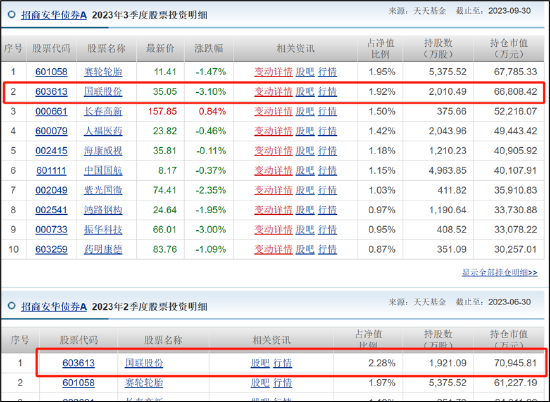Click stock code 601111 中国国航
This screenshot has height=402, width=550.
tap(51, 171)
